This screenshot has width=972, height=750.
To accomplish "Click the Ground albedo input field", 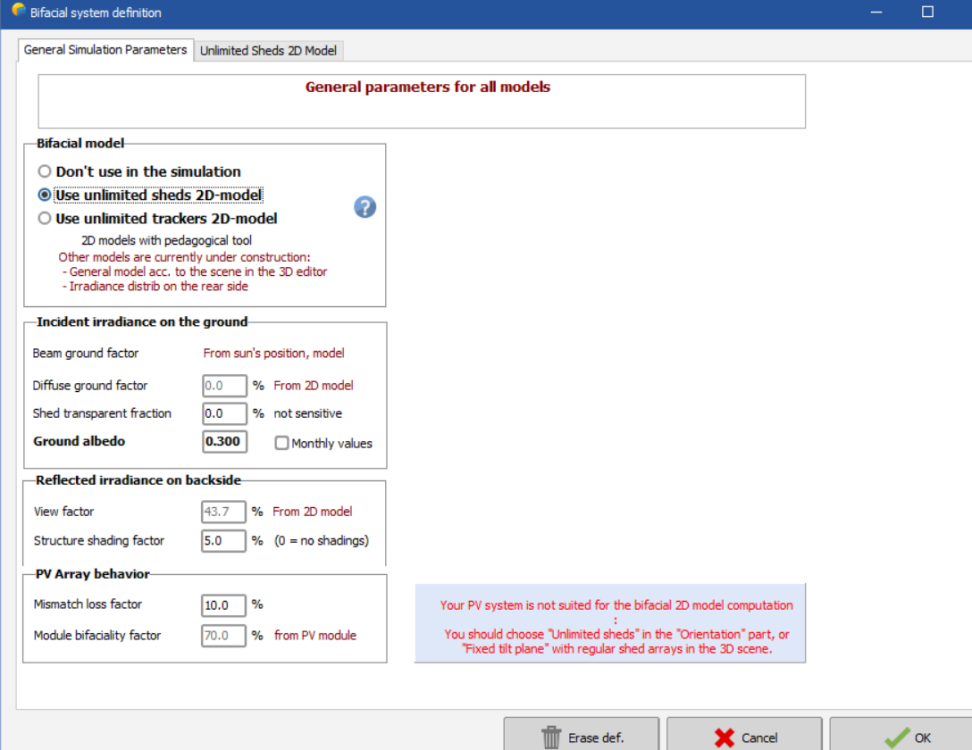I will click(x=224, y=442).
